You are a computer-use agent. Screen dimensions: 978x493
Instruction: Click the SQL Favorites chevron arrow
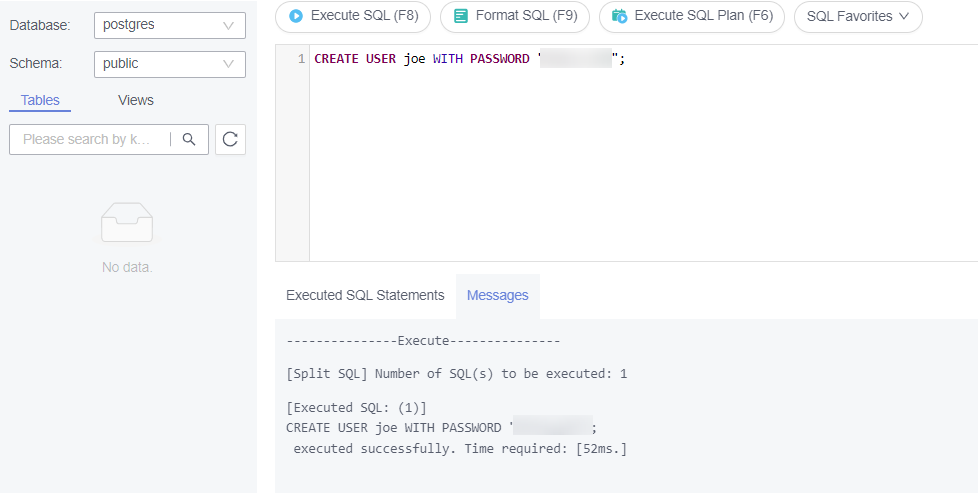[904, 17]
